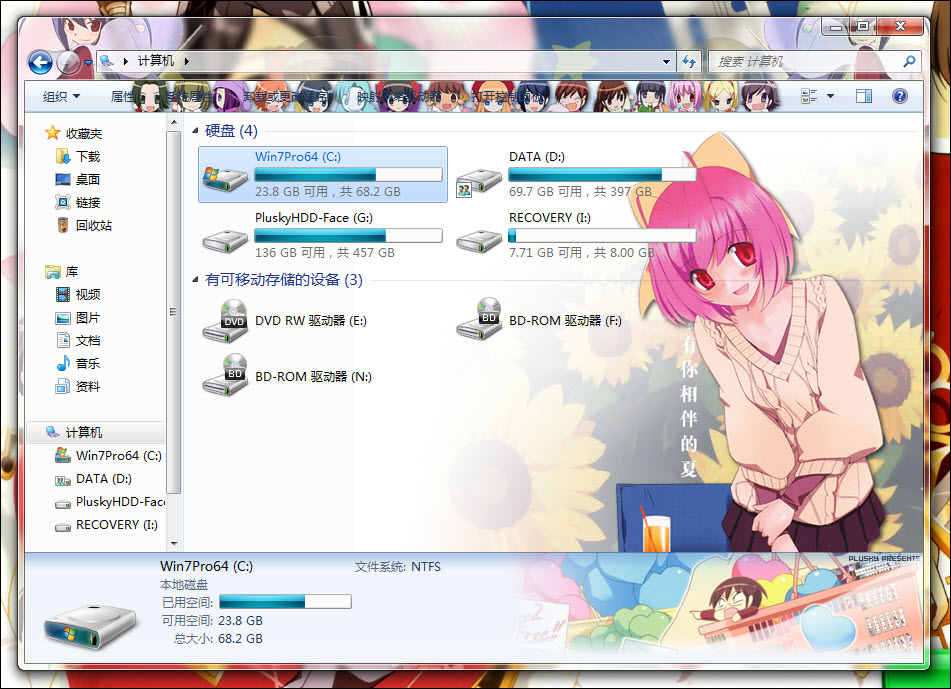
Task: Select 计算机 in the navigation pane
Action: click(x=96, y=432)
